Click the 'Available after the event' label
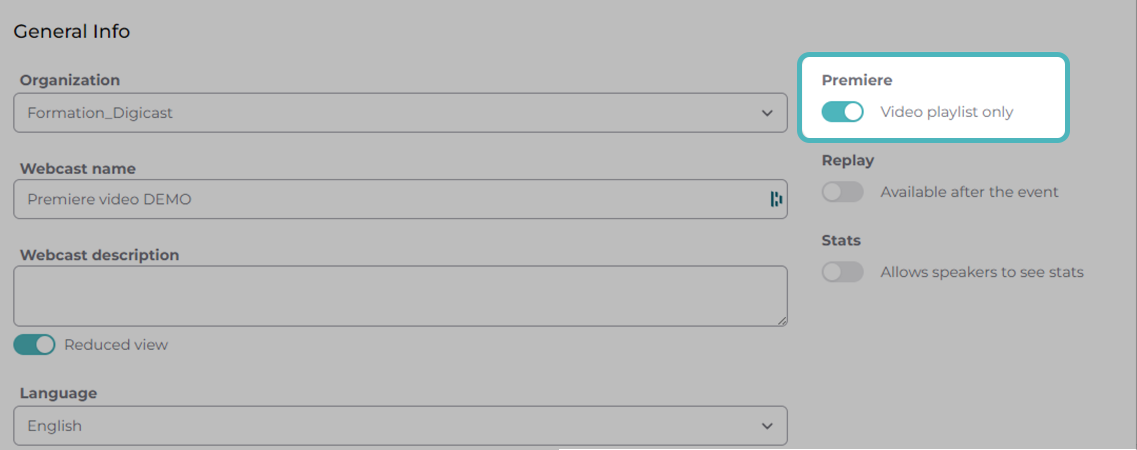 point(969,192)
